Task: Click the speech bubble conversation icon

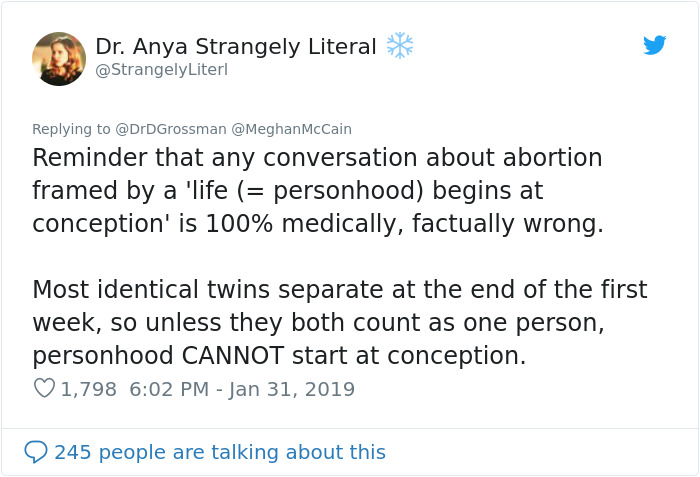Action: click(x=36, y=452)
